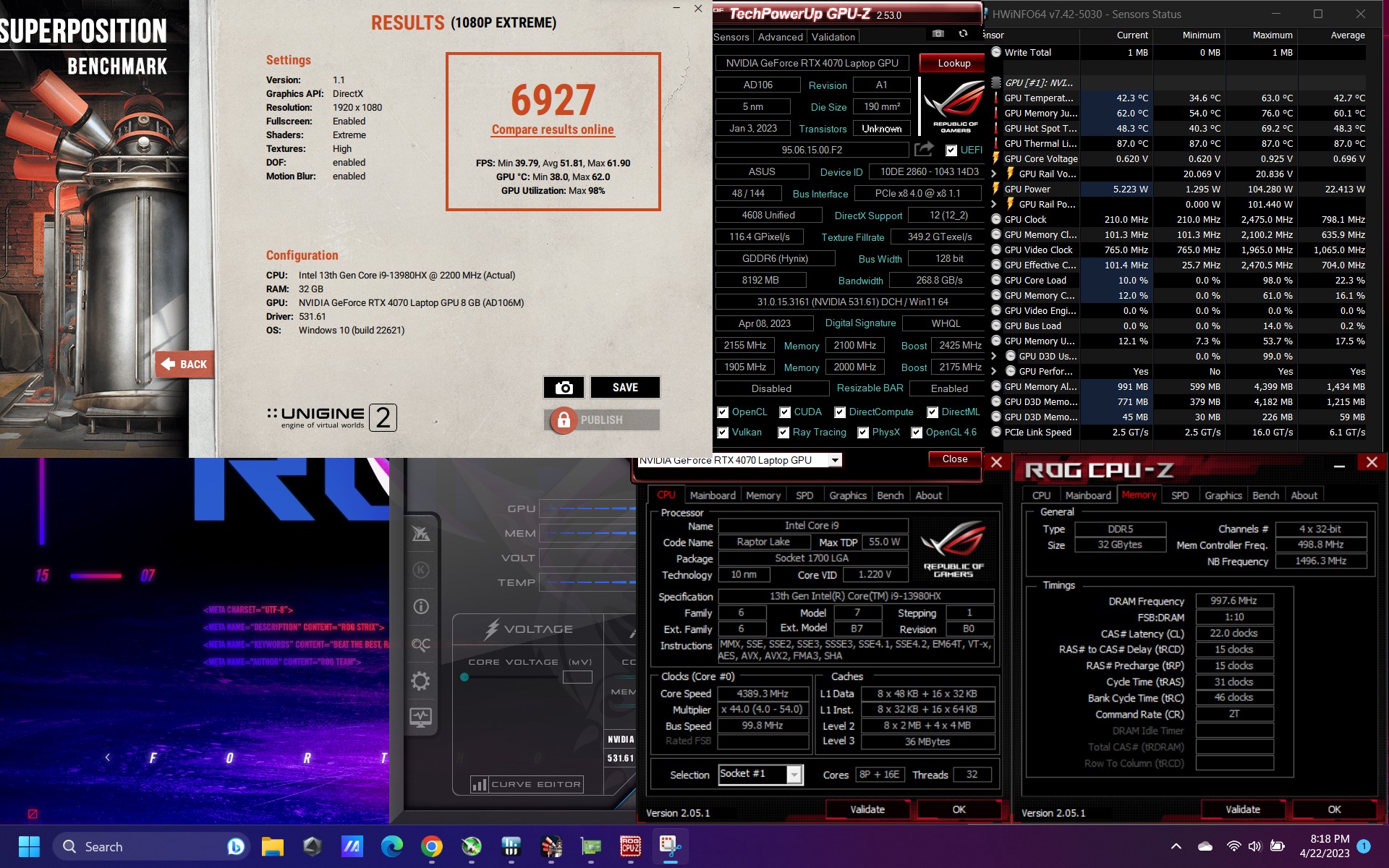
Task: Expand the GPU D3D Usage row
Action: point(994,356)
